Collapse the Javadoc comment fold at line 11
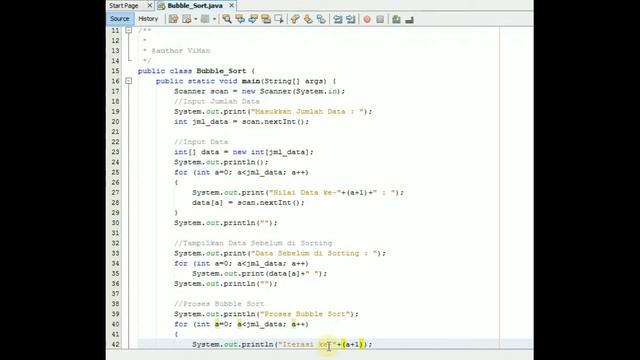Viewport: 640px width, 360px height. [x=128, y=30]
